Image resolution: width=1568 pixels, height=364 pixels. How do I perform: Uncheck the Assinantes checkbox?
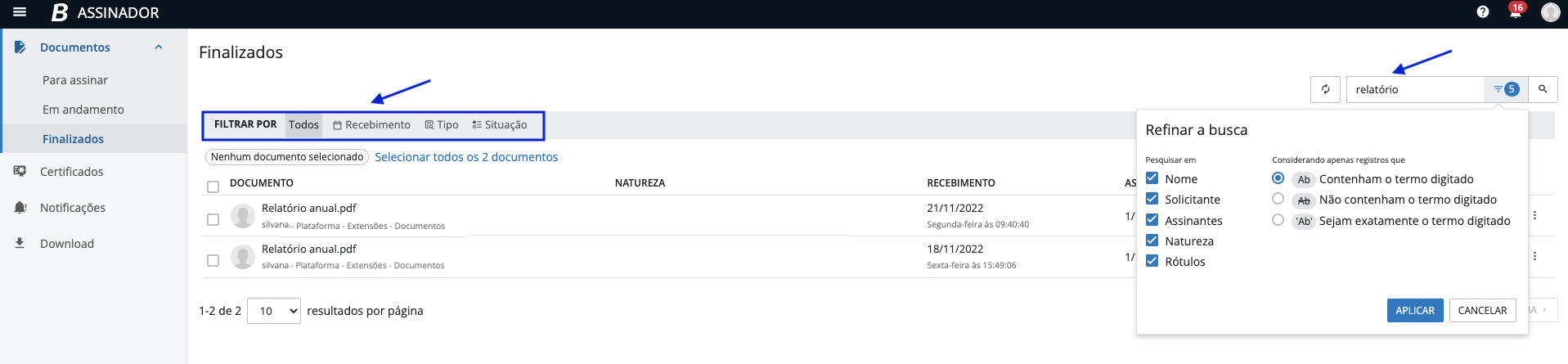pos(1152,220)
